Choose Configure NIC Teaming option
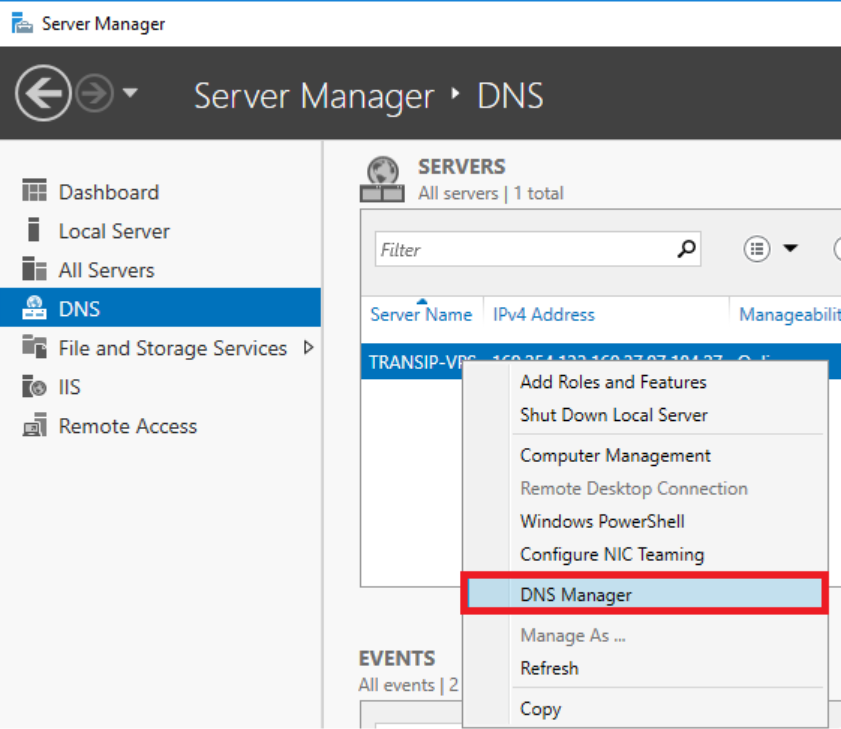Viewport: 841px width, 729px height. [612, 554]
